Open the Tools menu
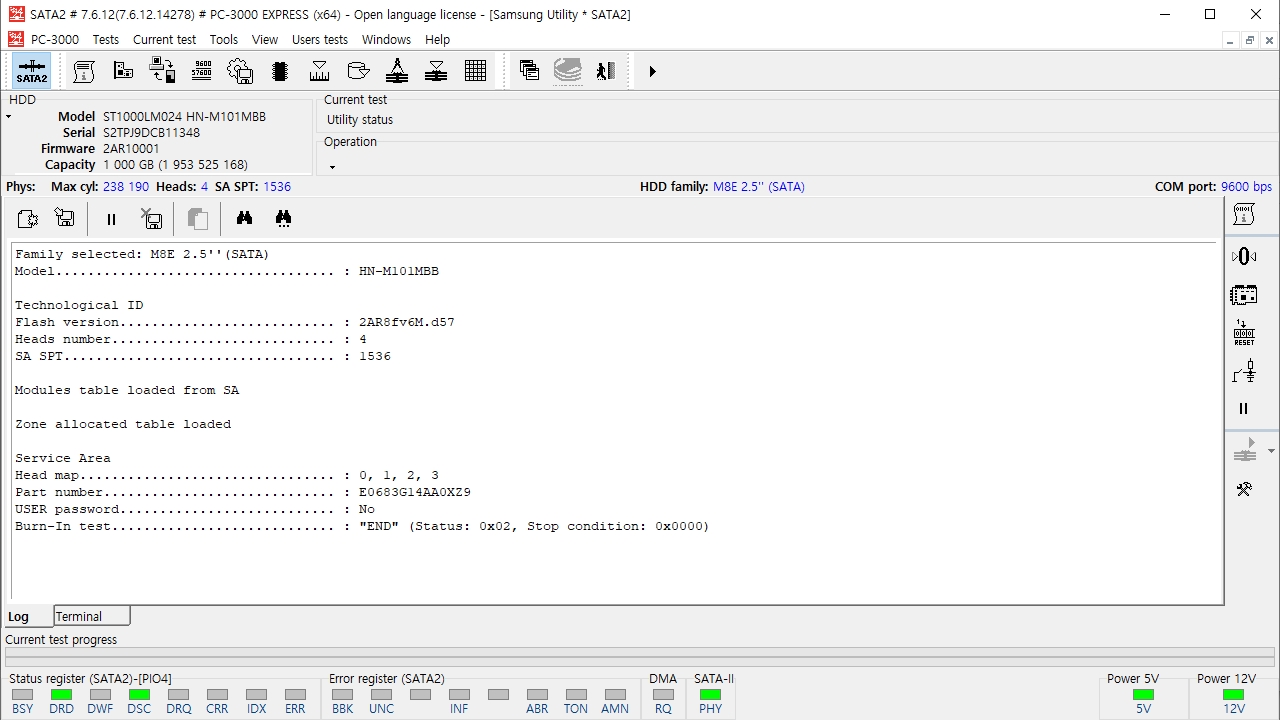This screenshot has height=720, width=1280. [224, 40]
